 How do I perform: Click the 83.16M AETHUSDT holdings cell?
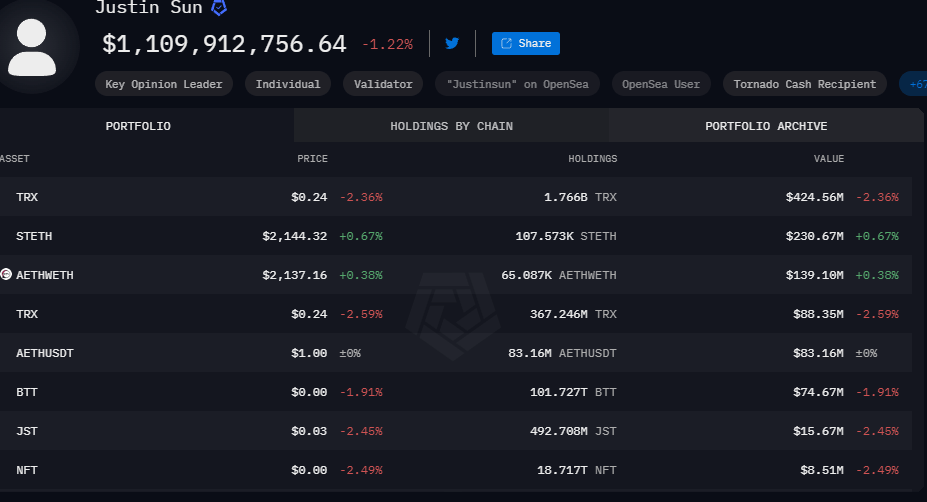562,353
